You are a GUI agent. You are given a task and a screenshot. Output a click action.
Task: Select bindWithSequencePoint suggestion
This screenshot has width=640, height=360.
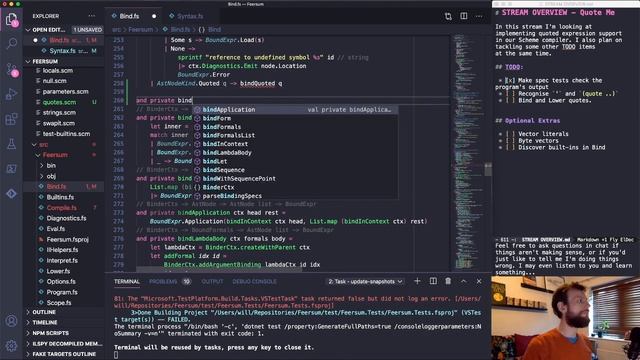pyautogui.click(x=294, y=178)
